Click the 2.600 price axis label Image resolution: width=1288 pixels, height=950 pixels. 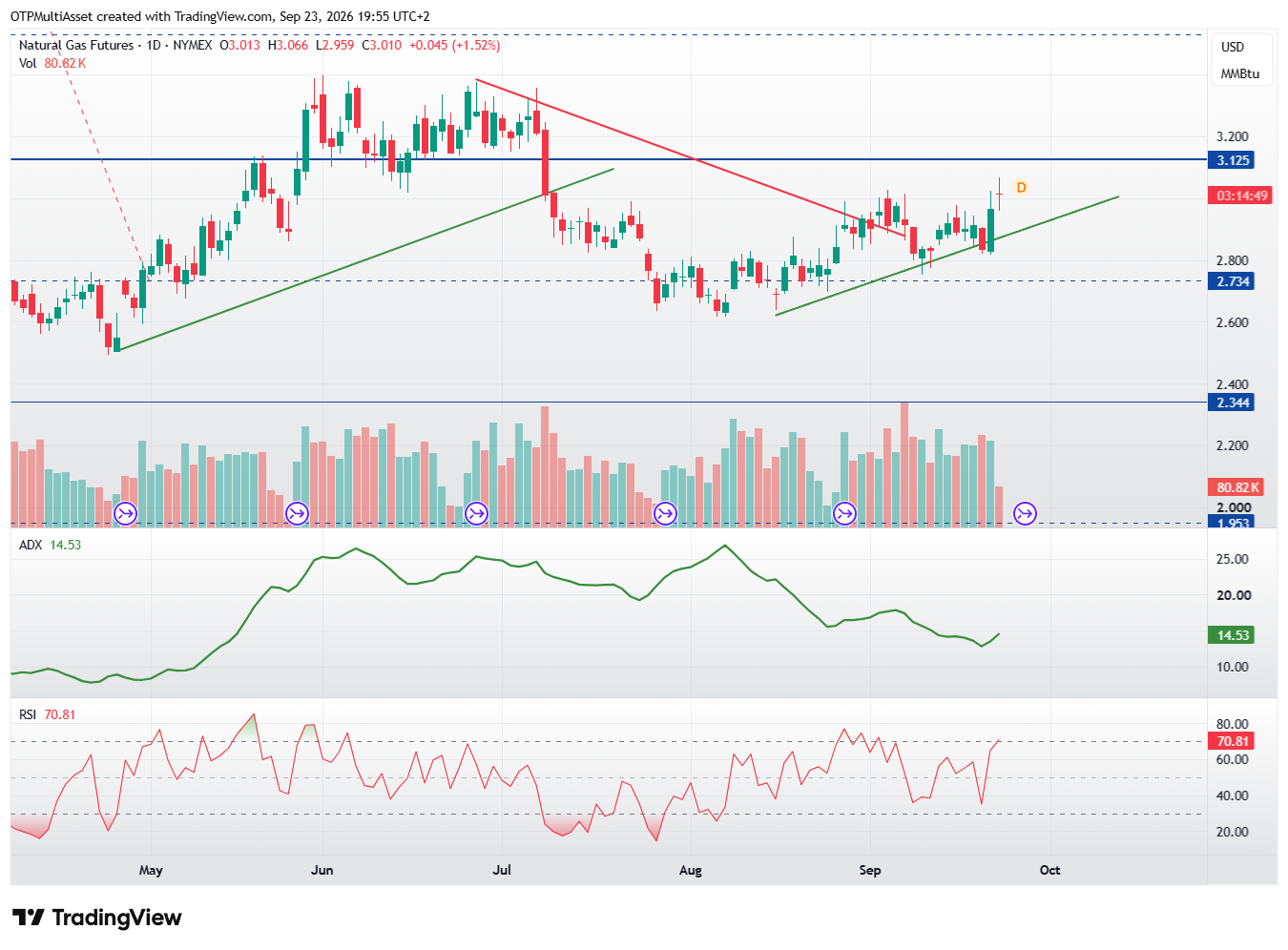tap(1233, 322)
